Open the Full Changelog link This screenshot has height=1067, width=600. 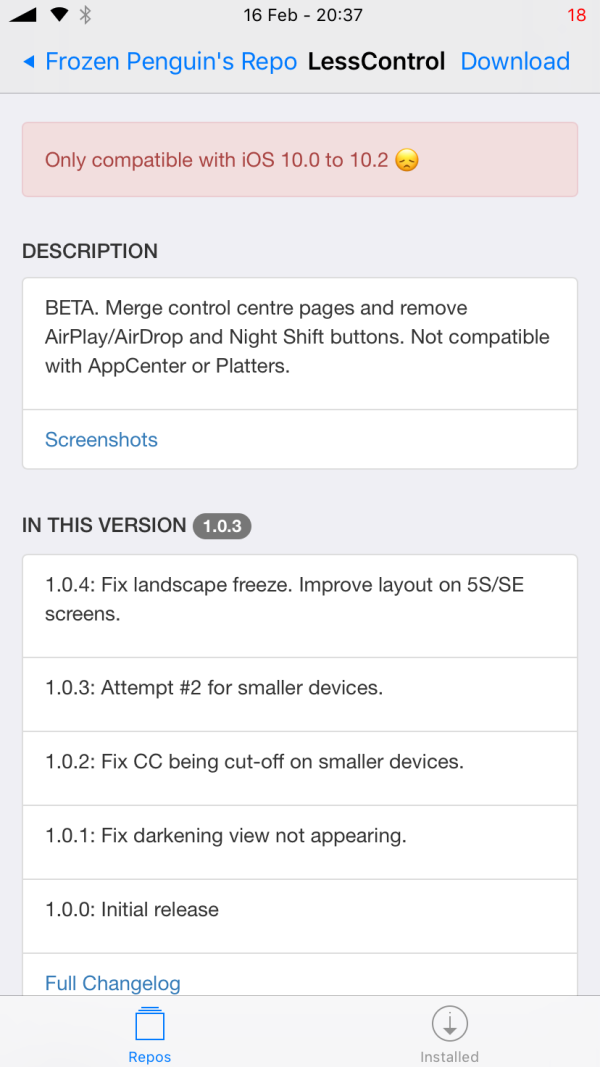[113, 983]
